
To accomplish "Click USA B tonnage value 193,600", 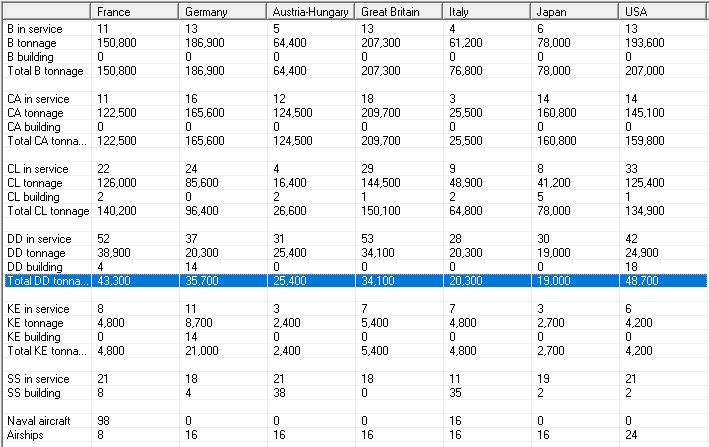I will 645,43.
